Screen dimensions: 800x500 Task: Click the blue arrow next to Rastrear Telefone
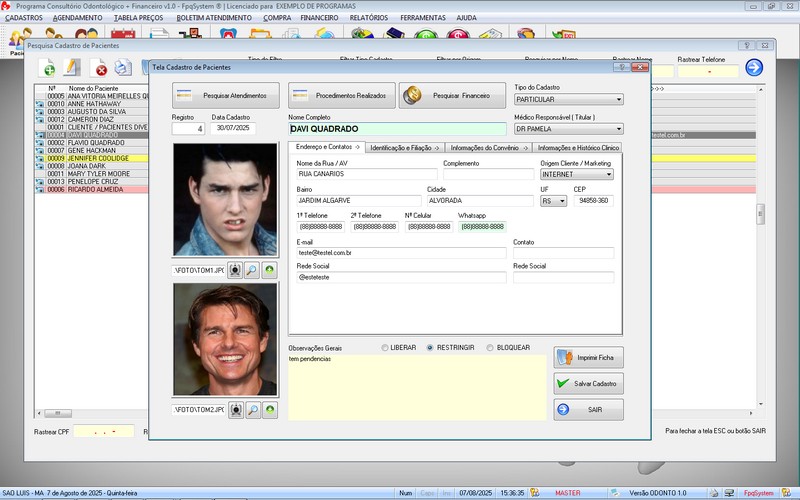click(x=754, y=68)
